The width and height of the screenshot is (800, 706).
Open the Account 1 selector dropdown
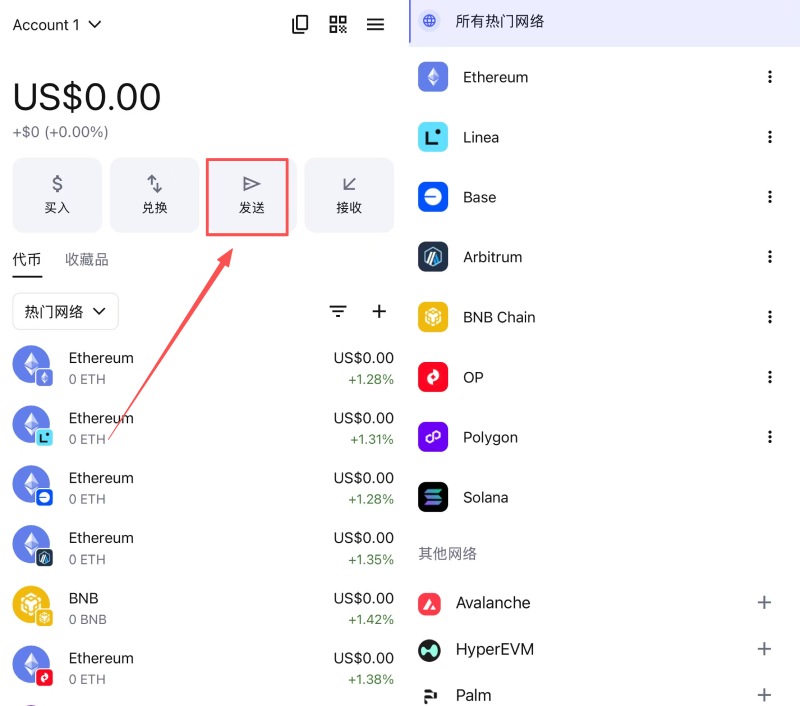pyautogui.click(x=57, y=24)
